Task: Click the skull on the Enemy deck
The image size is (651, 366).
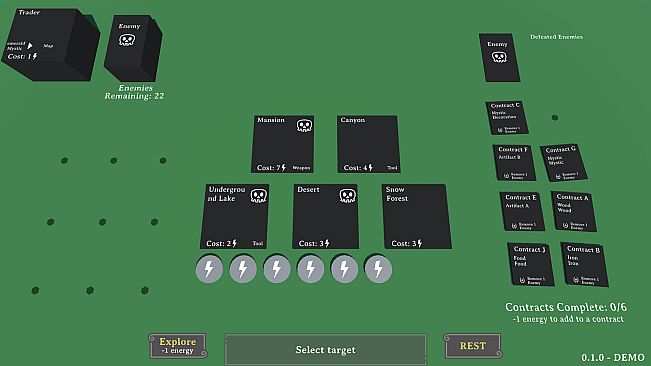Action: pos(127,40)
